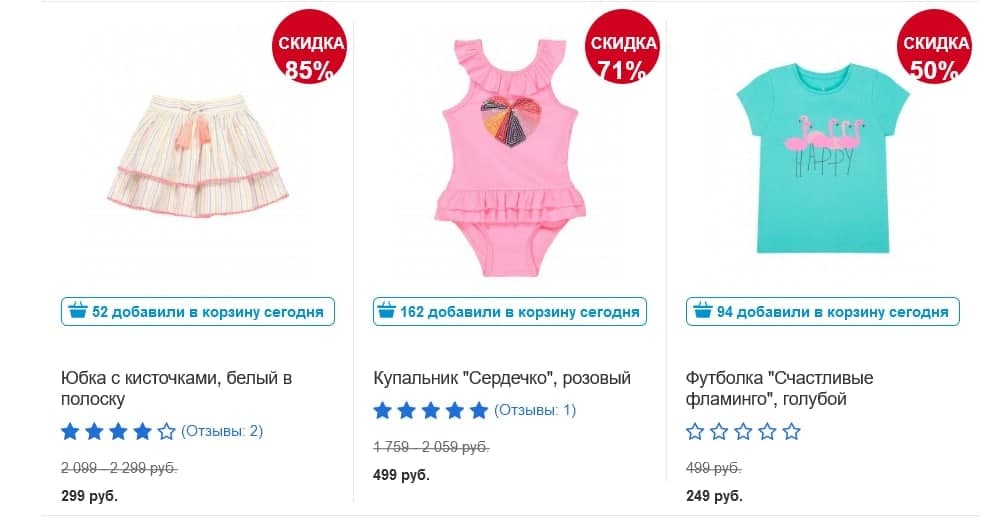The image size is (1006, 519).
Task: Open the skirt reviews "(Отзывы: 2)"
Action: pyautogui.click(x=222, y=432)
